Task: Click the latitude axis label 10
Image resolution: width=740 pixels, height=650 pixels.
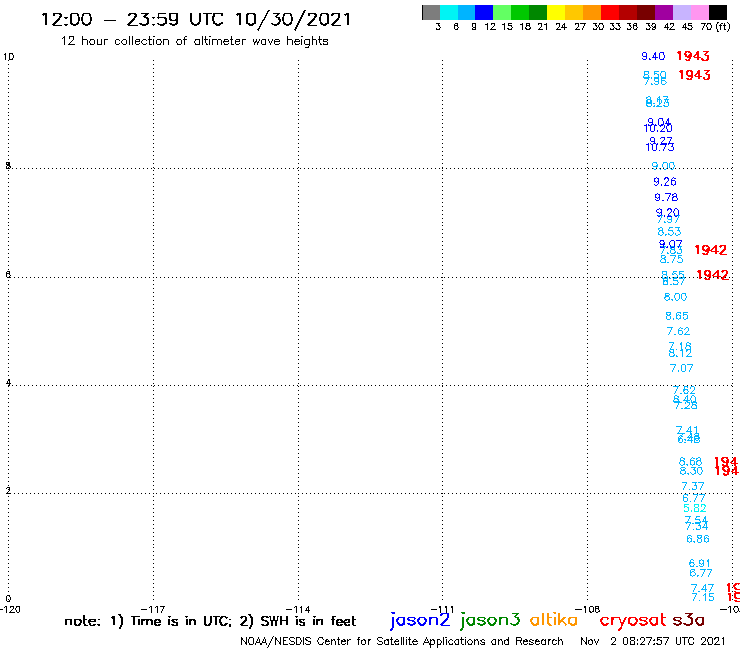Action: pyautogui.click(x=8, y=57)
